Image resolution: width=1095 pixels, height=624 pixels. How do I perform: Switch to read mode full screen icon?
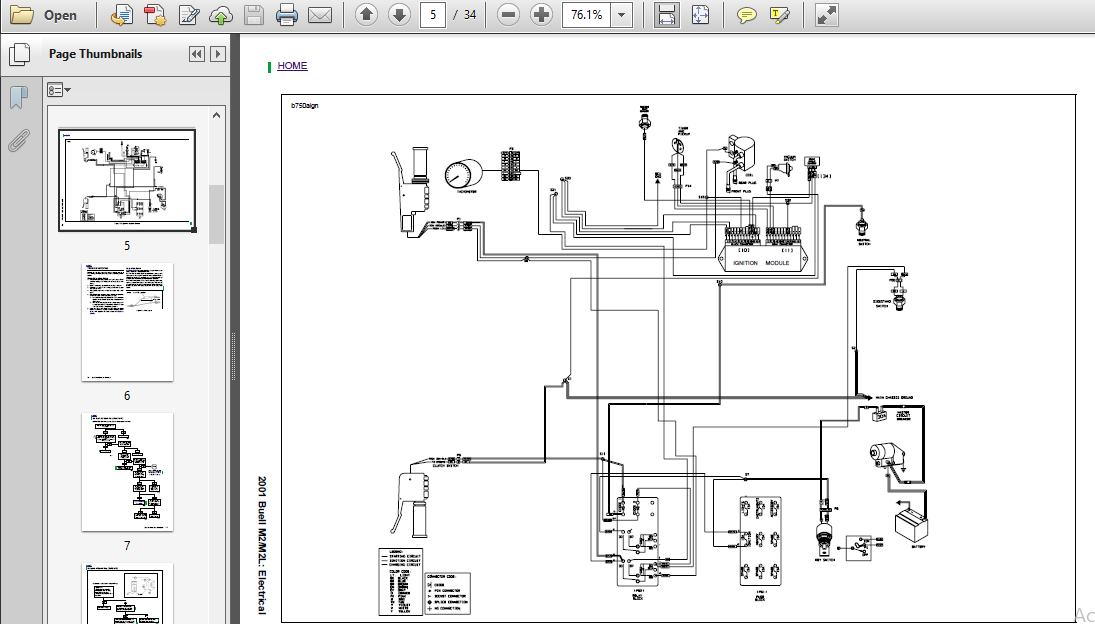coord(826,15)
